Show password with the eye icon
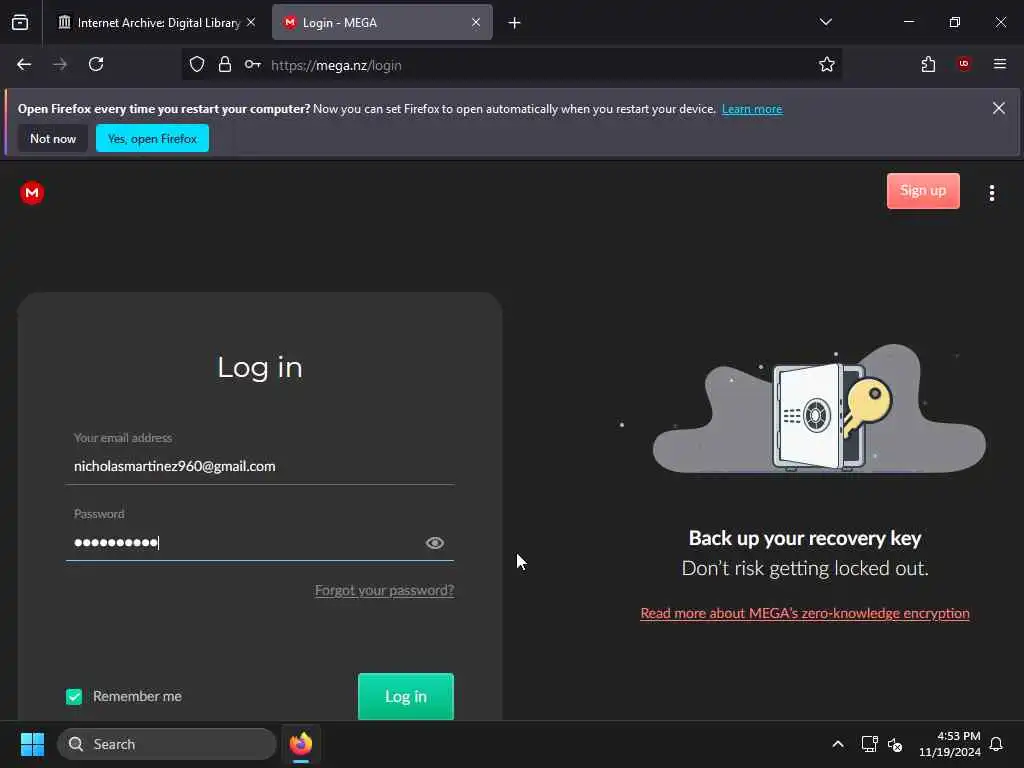This screenshot has width=1024, height=768. click(435, 543)
